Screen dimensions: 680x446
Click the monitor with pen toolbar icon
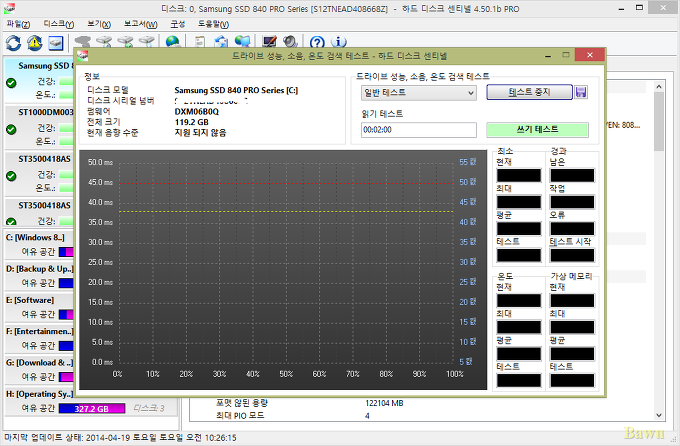pyautogui.click(x=269, y=42)
